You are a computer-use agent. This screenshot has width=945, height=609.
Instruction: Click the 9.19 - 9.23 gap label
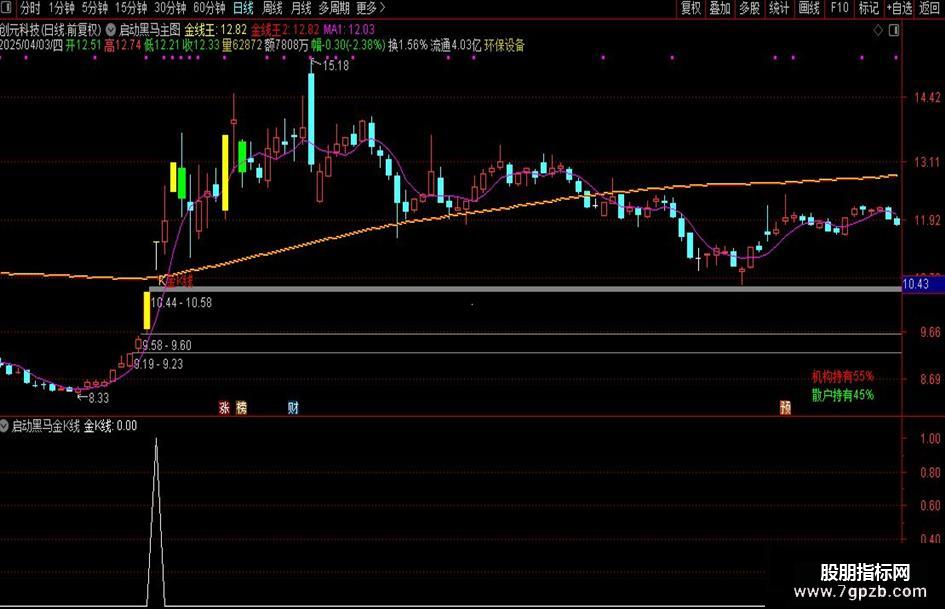tap(159, 364)
